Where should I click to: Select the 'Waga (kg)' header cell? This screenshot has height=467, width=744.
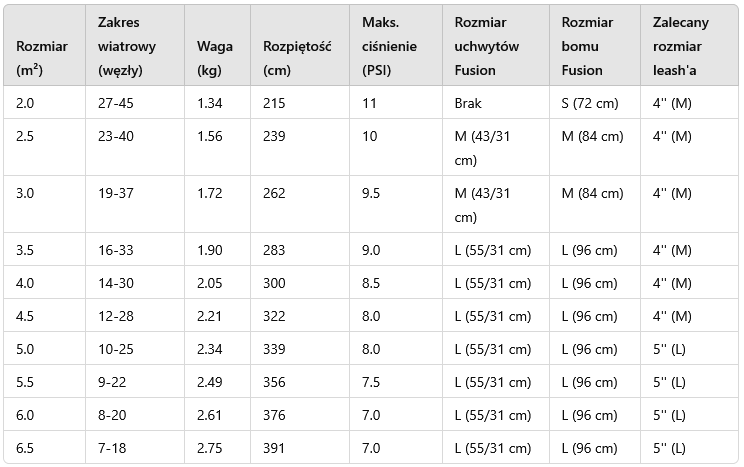pyautogui.click(x=215, y=58)
